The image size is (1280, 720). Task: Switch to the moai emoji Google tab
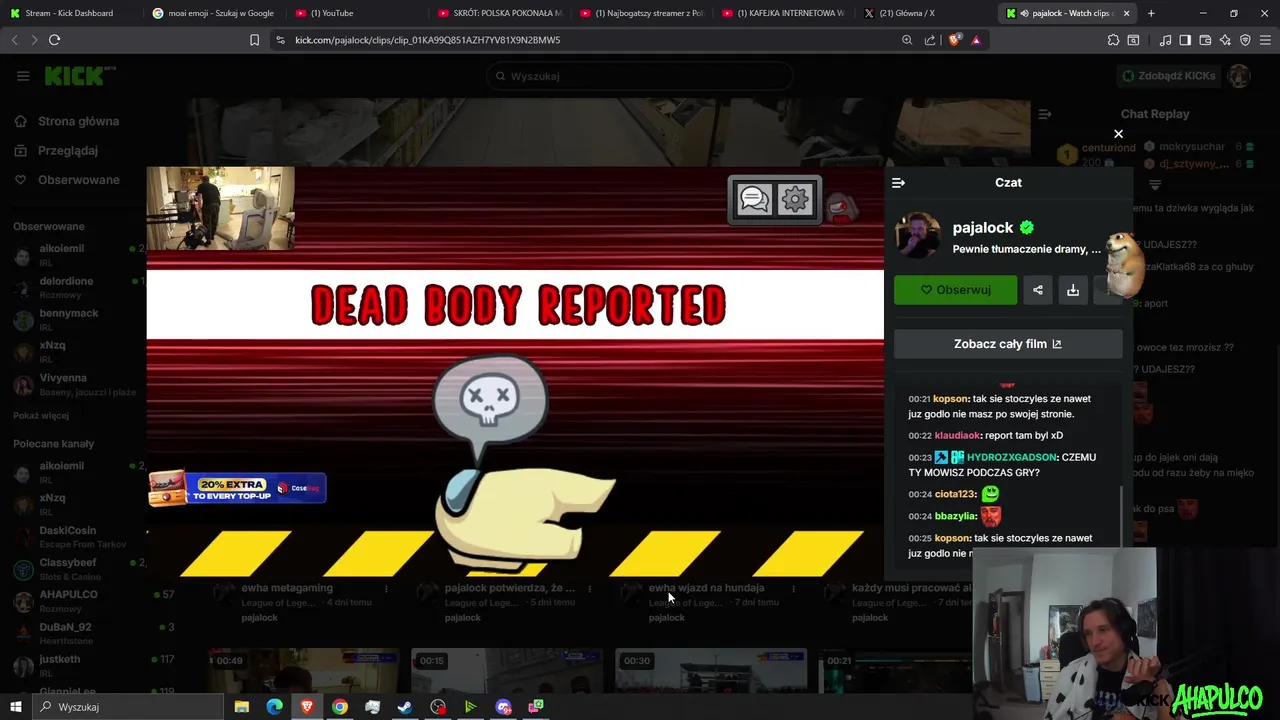pyautogui.click(x=213, y=13)
